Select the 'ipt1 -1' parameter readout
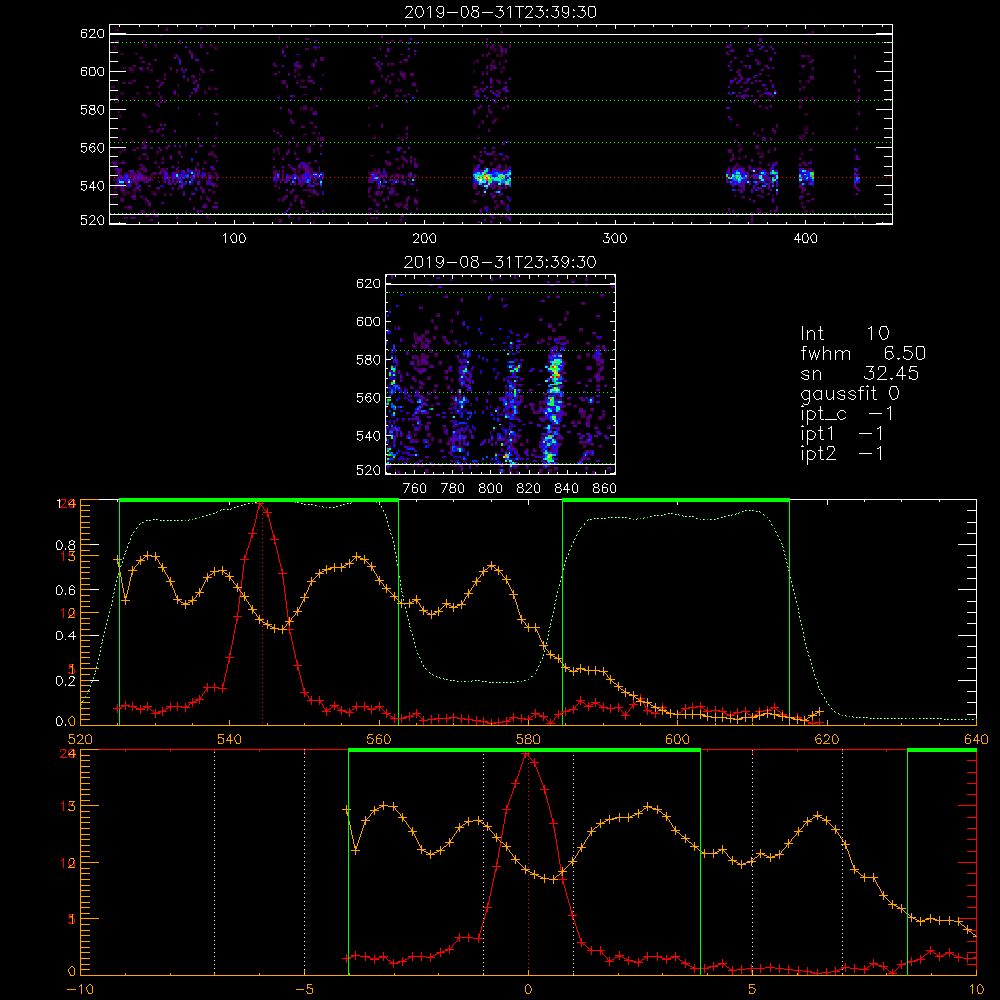1000x1000 pixels. point(842,434)
